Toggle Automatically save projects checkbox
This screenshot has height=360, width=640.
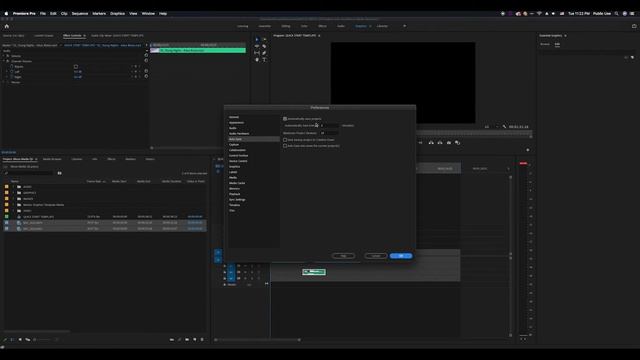point(285,119)
